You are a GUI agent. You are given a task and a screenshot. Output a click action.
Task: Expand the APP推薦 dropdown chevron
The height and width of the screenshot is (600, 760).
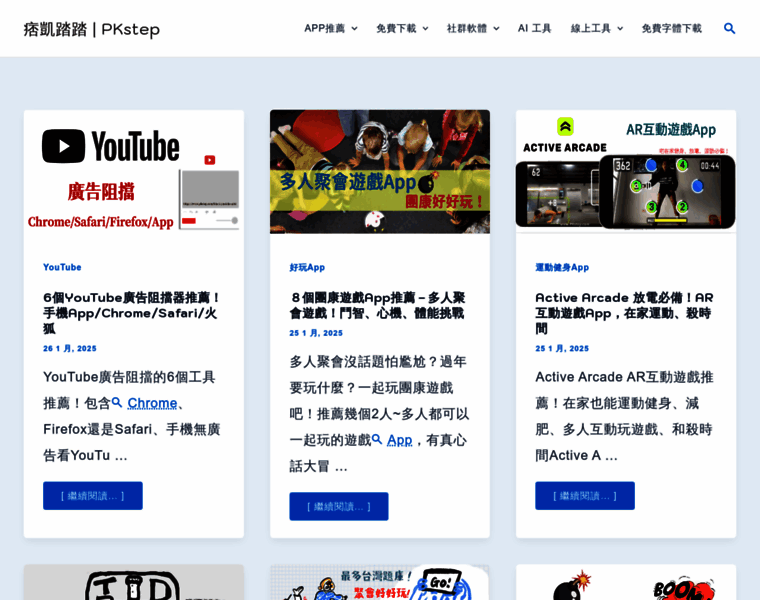(x=354, y=29)
